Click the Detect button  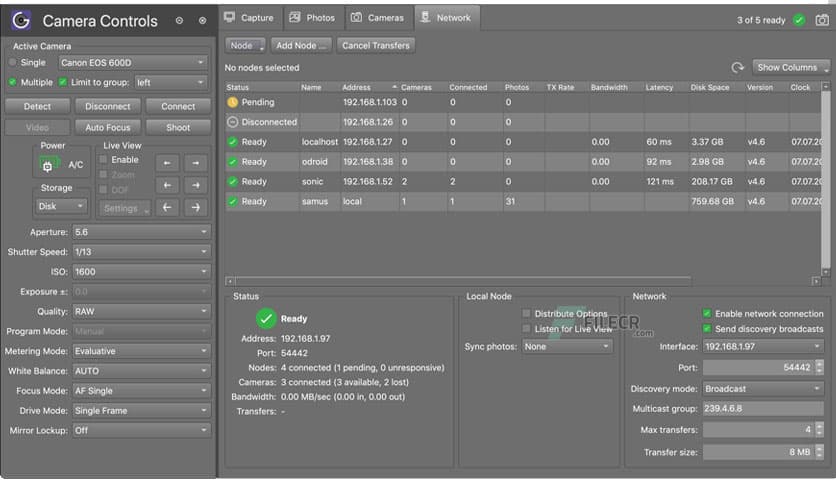pos(37,106)
